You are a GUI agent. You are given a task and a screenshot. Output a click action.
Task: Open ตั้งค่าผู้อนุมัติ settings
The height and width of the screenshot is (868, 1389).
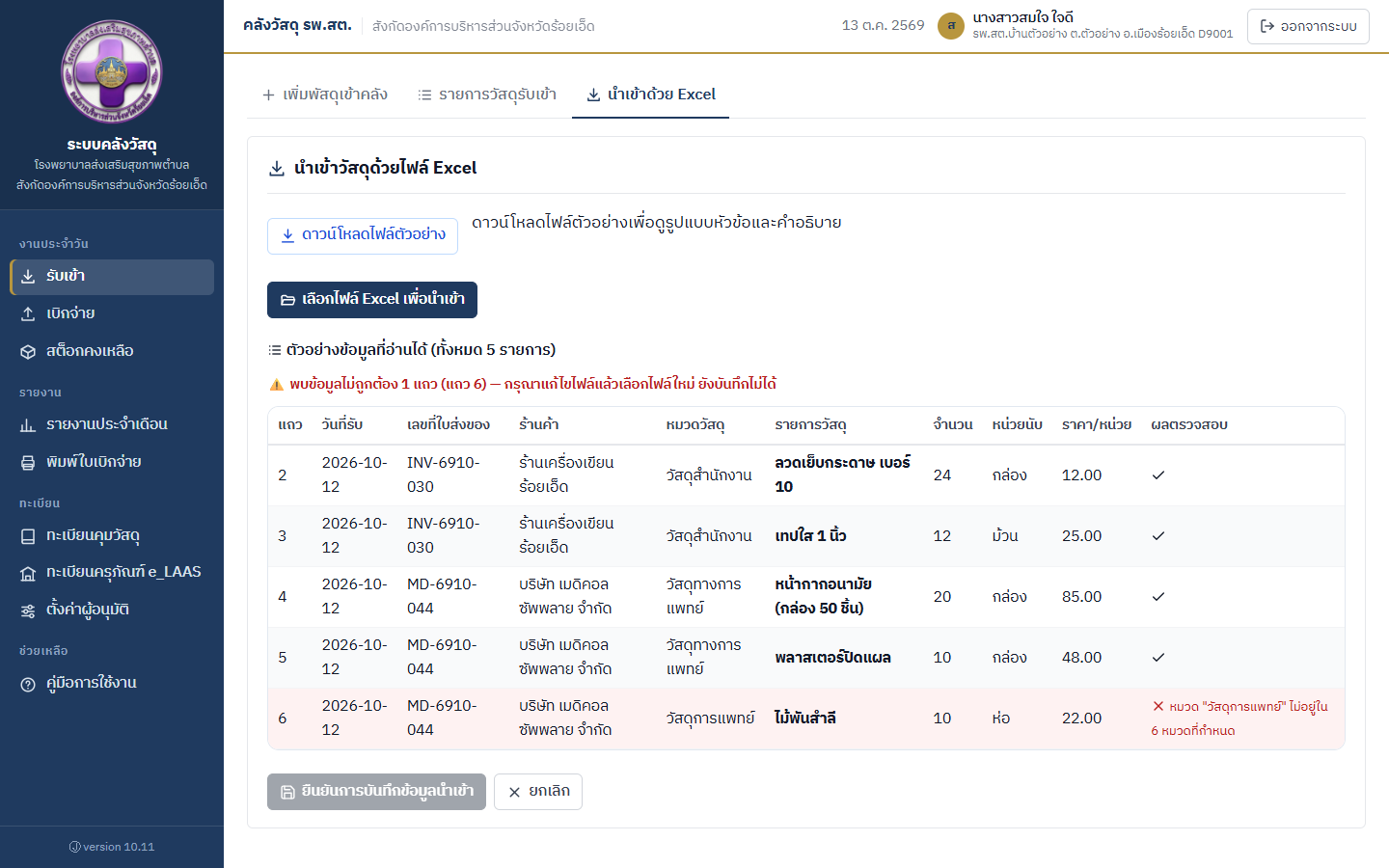click(x=112, y=610)
